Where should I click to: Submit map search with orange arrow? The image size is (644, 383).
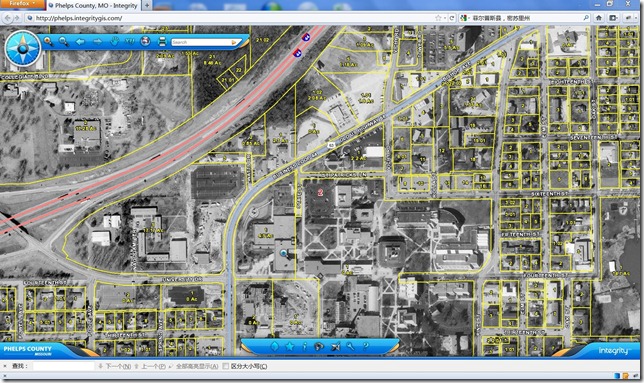[235, 42]
